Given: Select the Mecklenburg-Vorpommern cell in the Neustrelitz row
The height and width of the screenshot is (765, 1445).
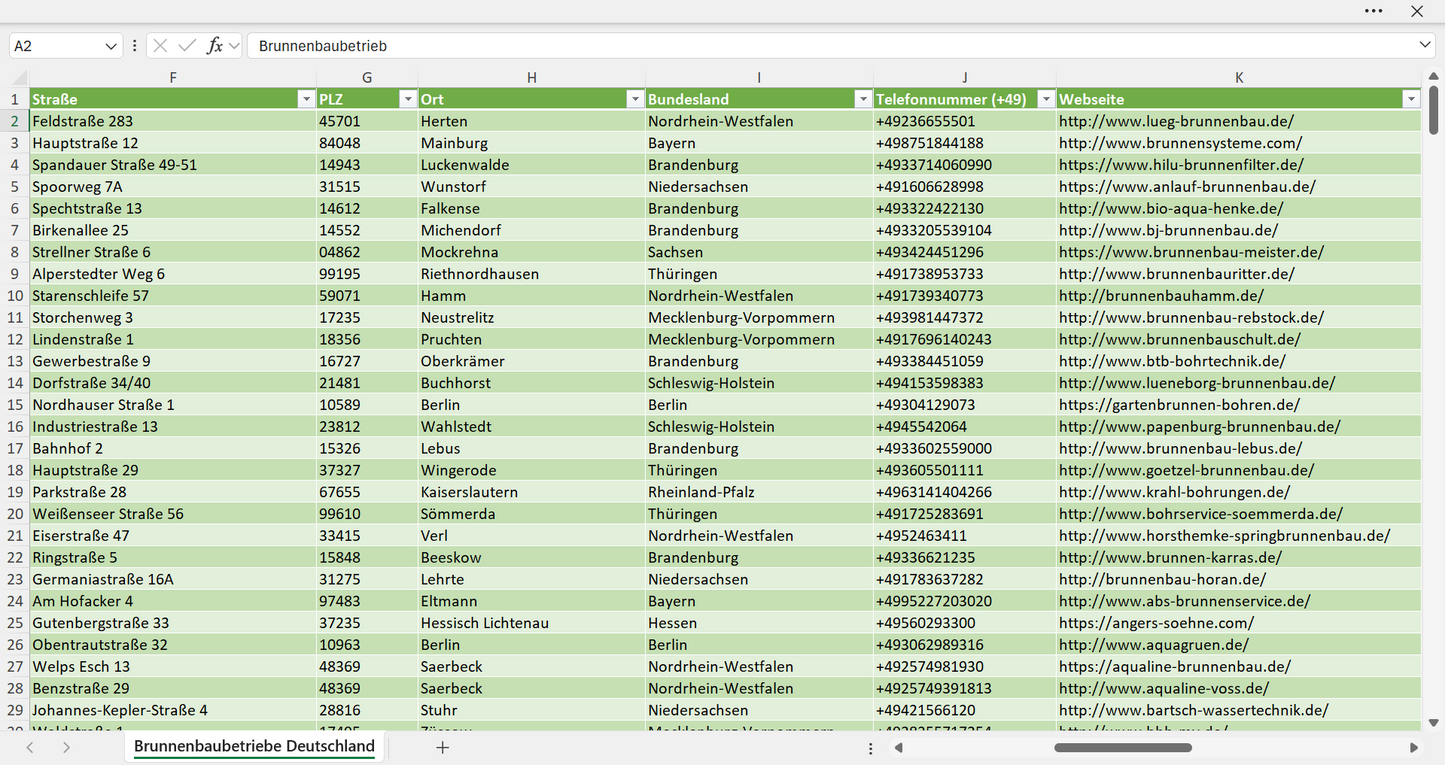Looking at the screenshot, I should pos(759,318).
